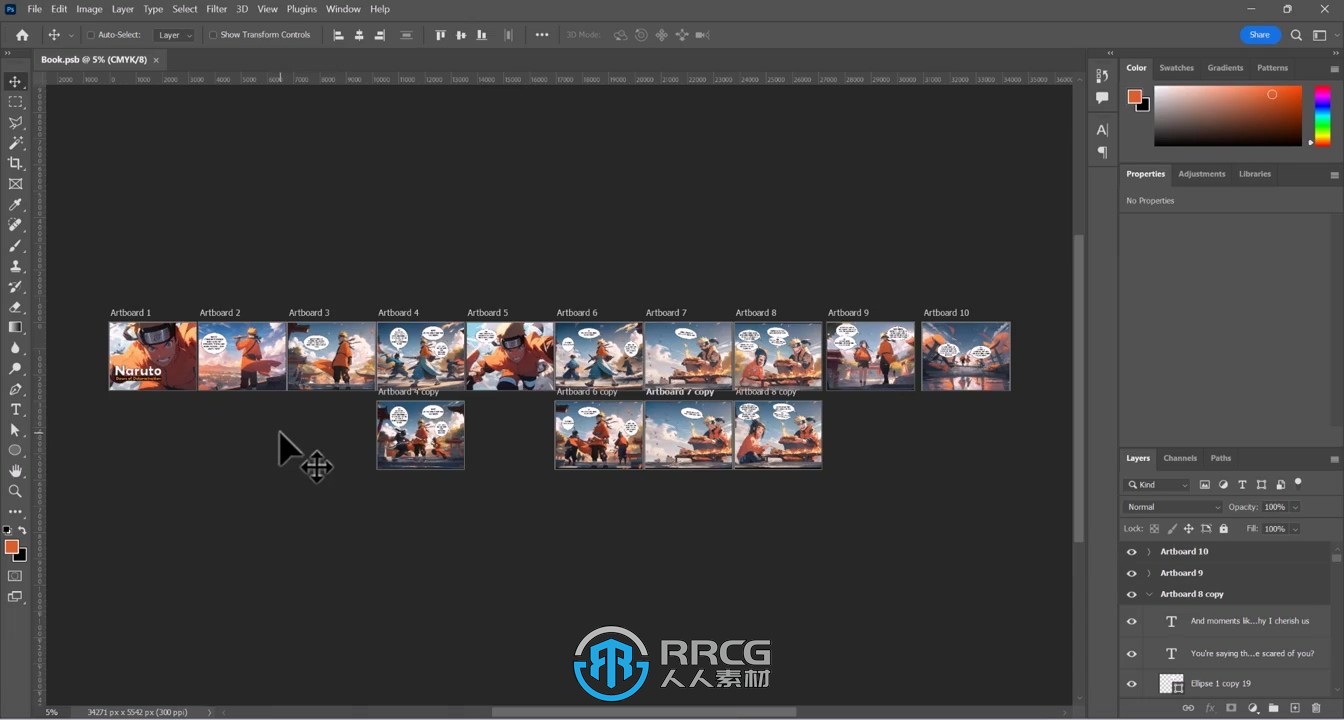The image size is (1344, 720).
Task: Hide the Artboard 9 layer group
Action: coord(1131,573)
